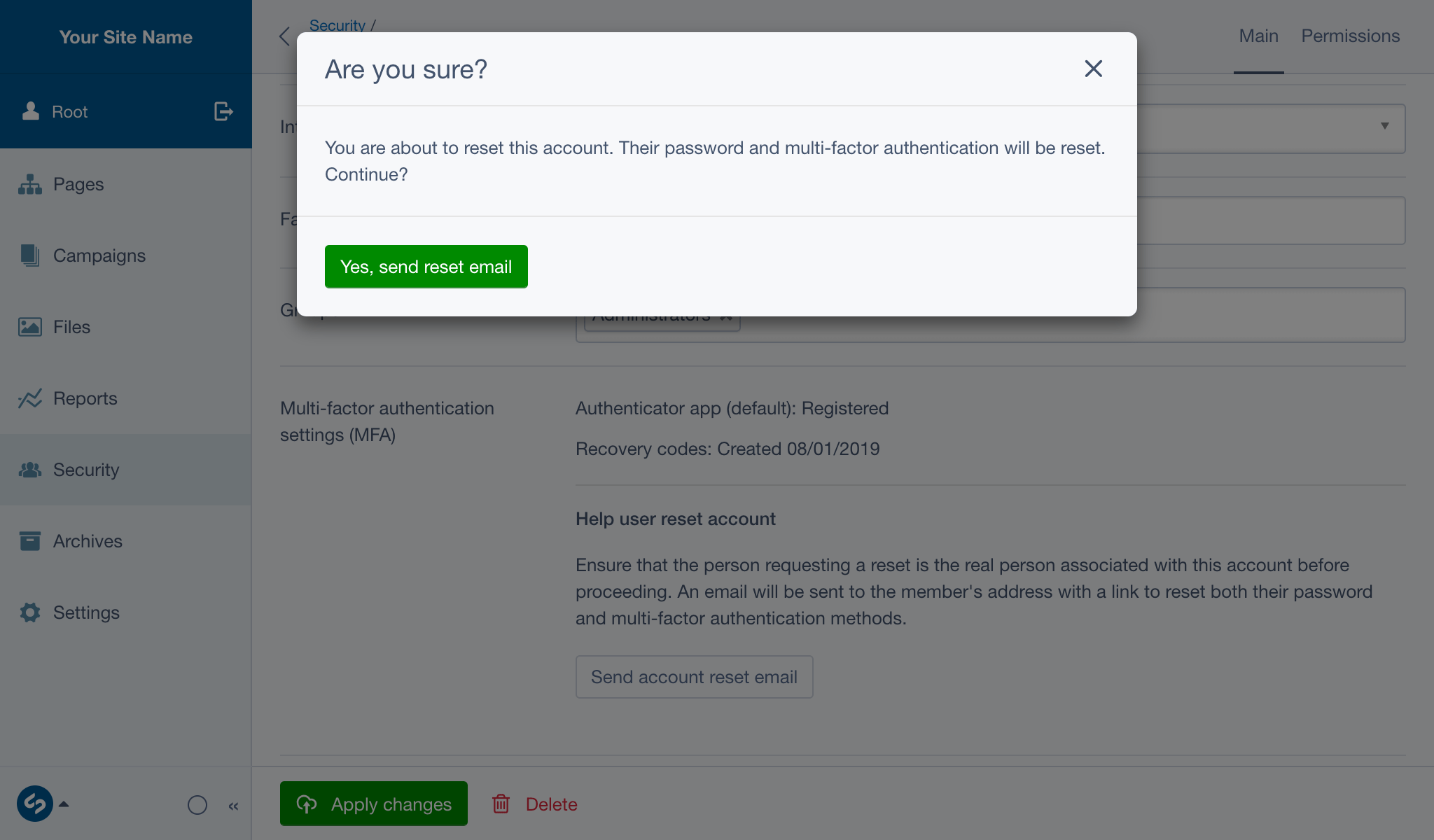This screenshot has width=1434, height=840.
Task: Click Yes, send reset email
Action: [x=426, y=267]
